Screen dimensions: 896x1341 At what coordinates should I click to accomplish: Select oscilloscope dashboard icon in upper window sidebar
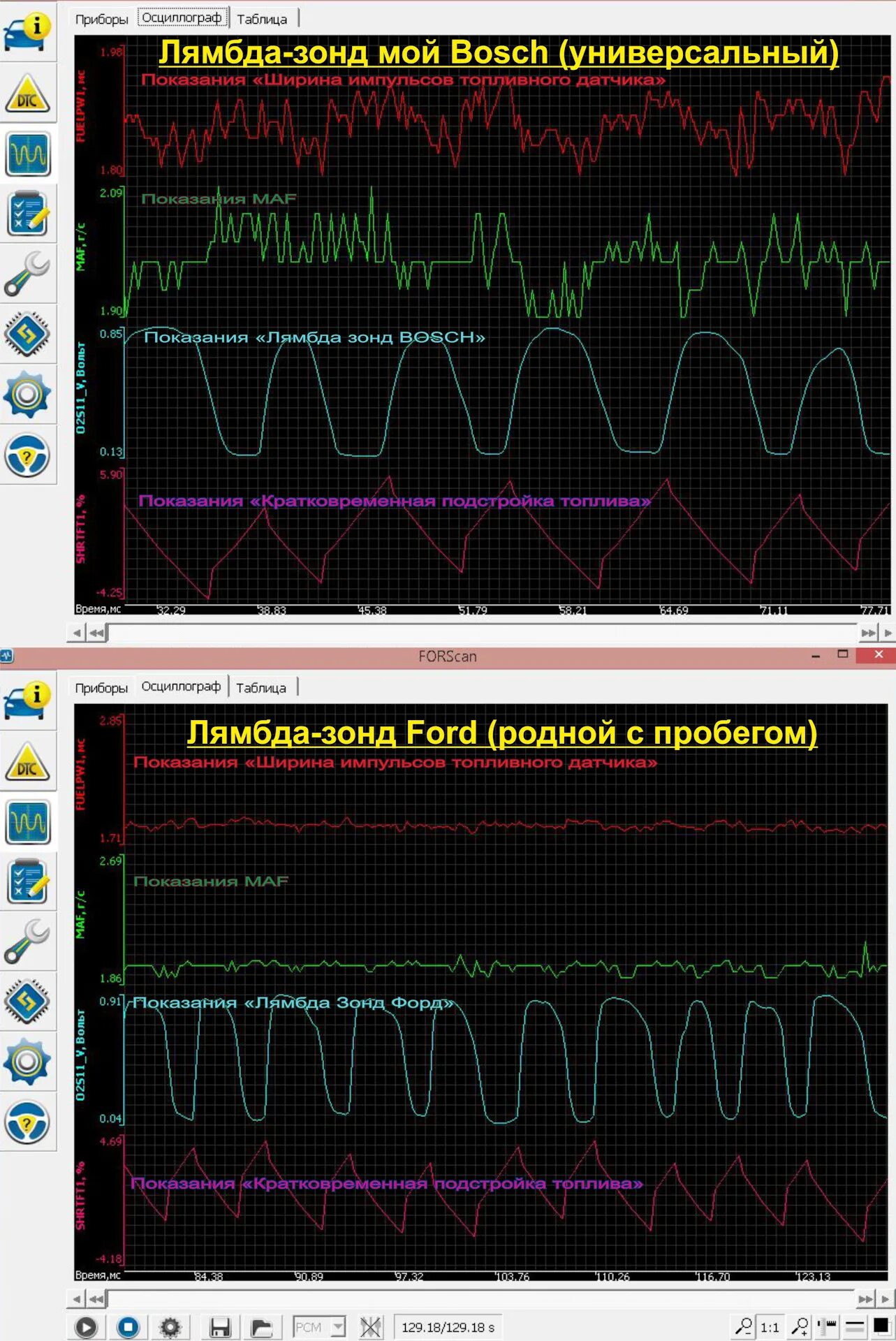[28, 154]
